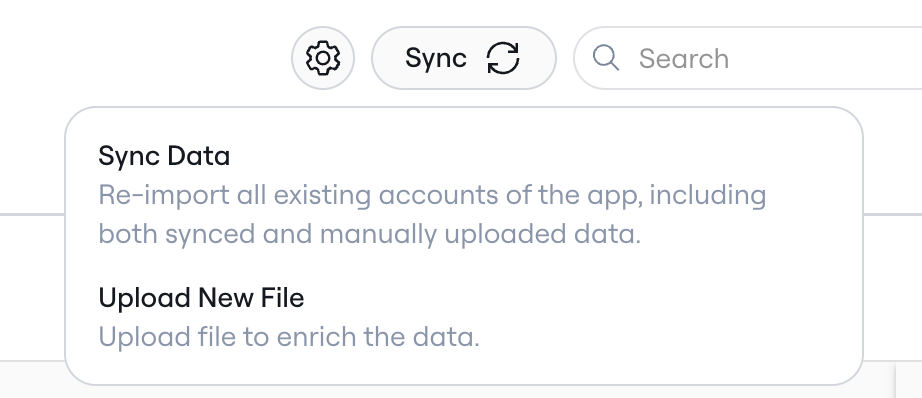This screenshot has height=398, width=922.
Task: Click the cog icon left of Sync
Action: click(x=323, y=58)
